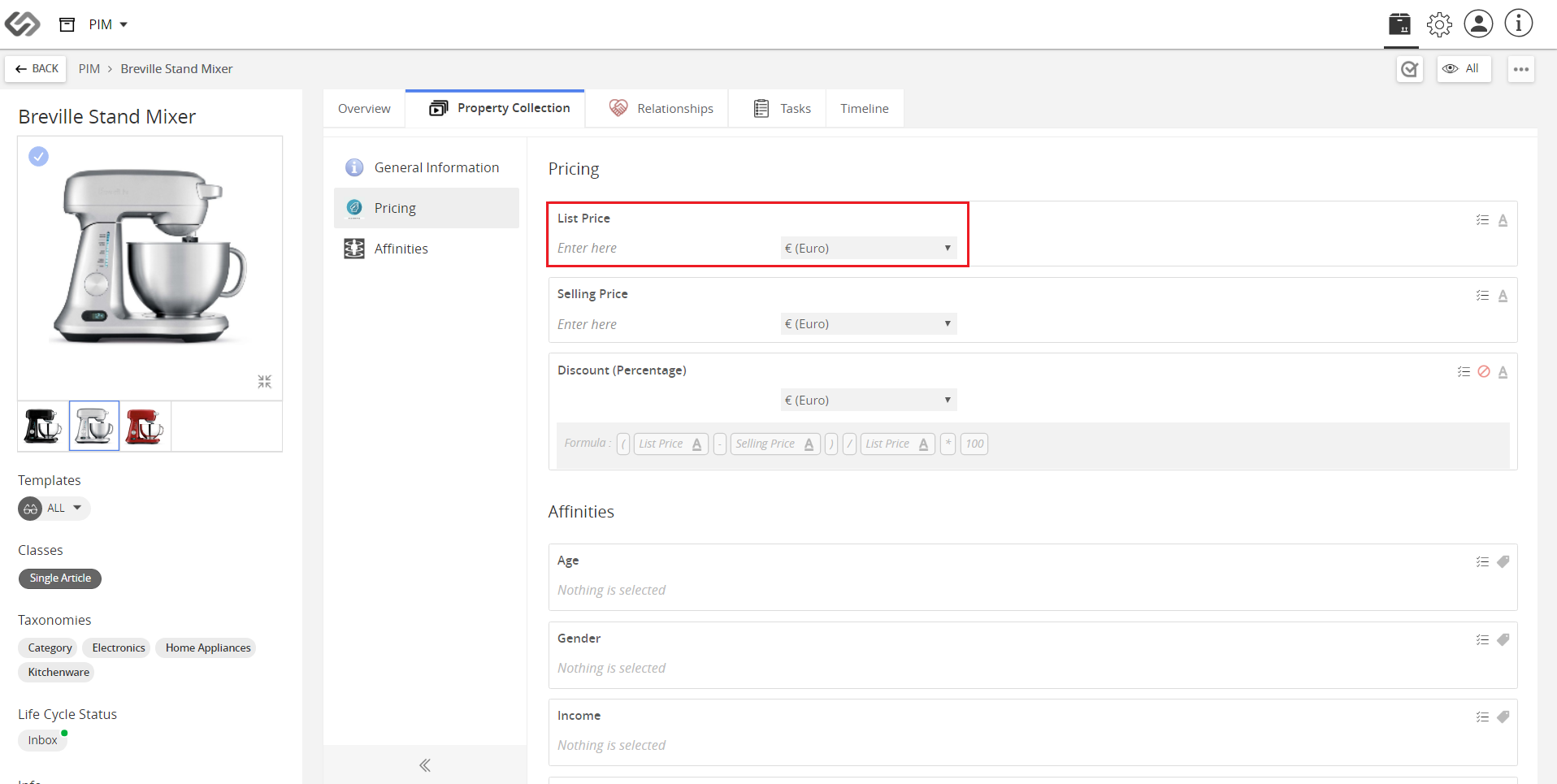The image size is (1557, 784).
Task: Open the List Price currency dropdown
Action: 869,248
